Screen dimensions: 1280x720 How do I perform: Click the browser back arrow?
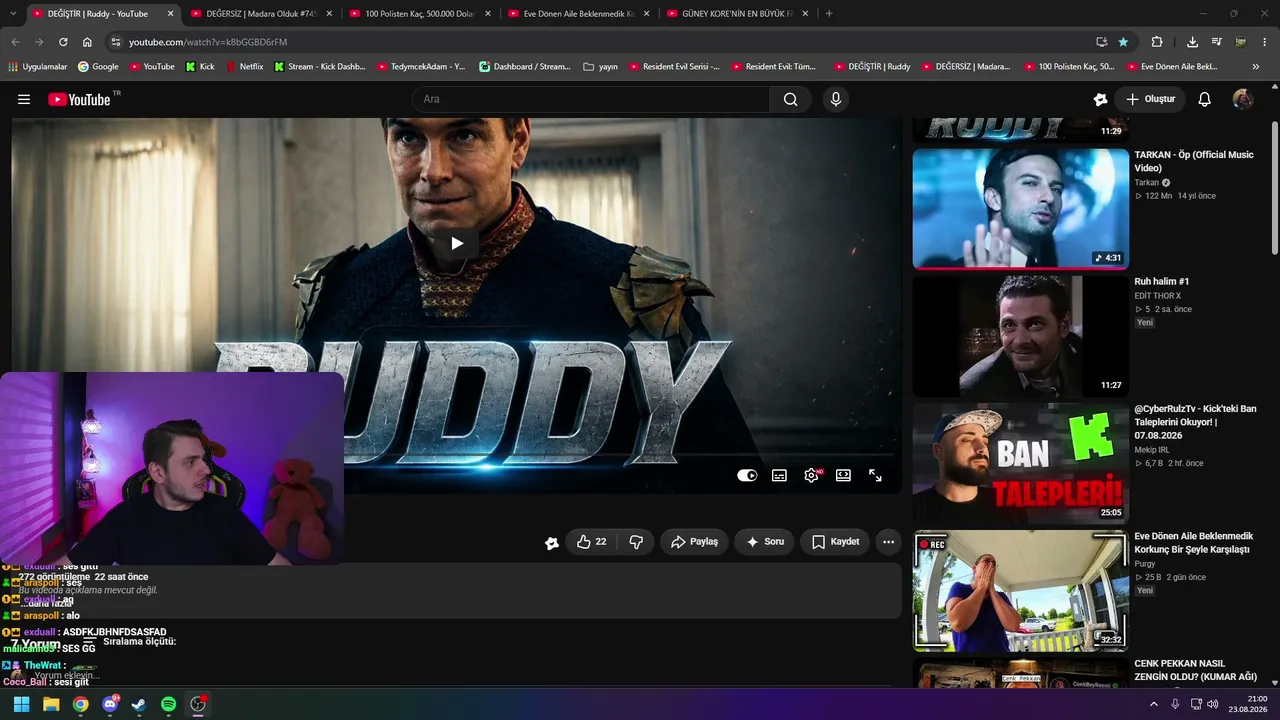[x=15, y=42]
